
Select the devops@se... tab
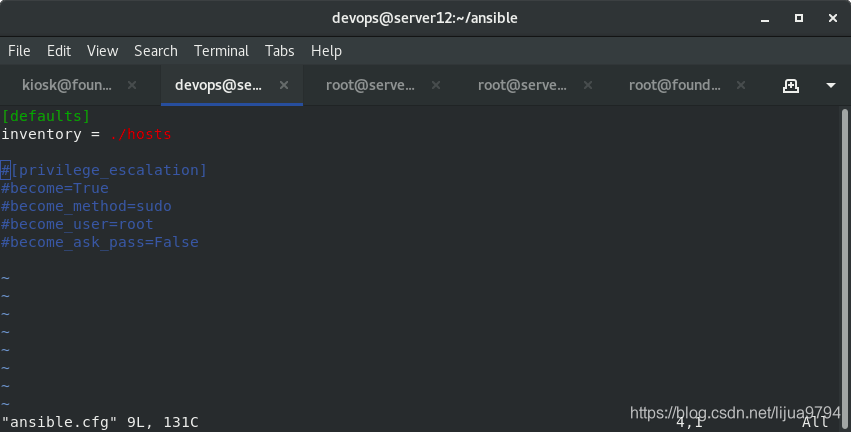coord(218,85)
